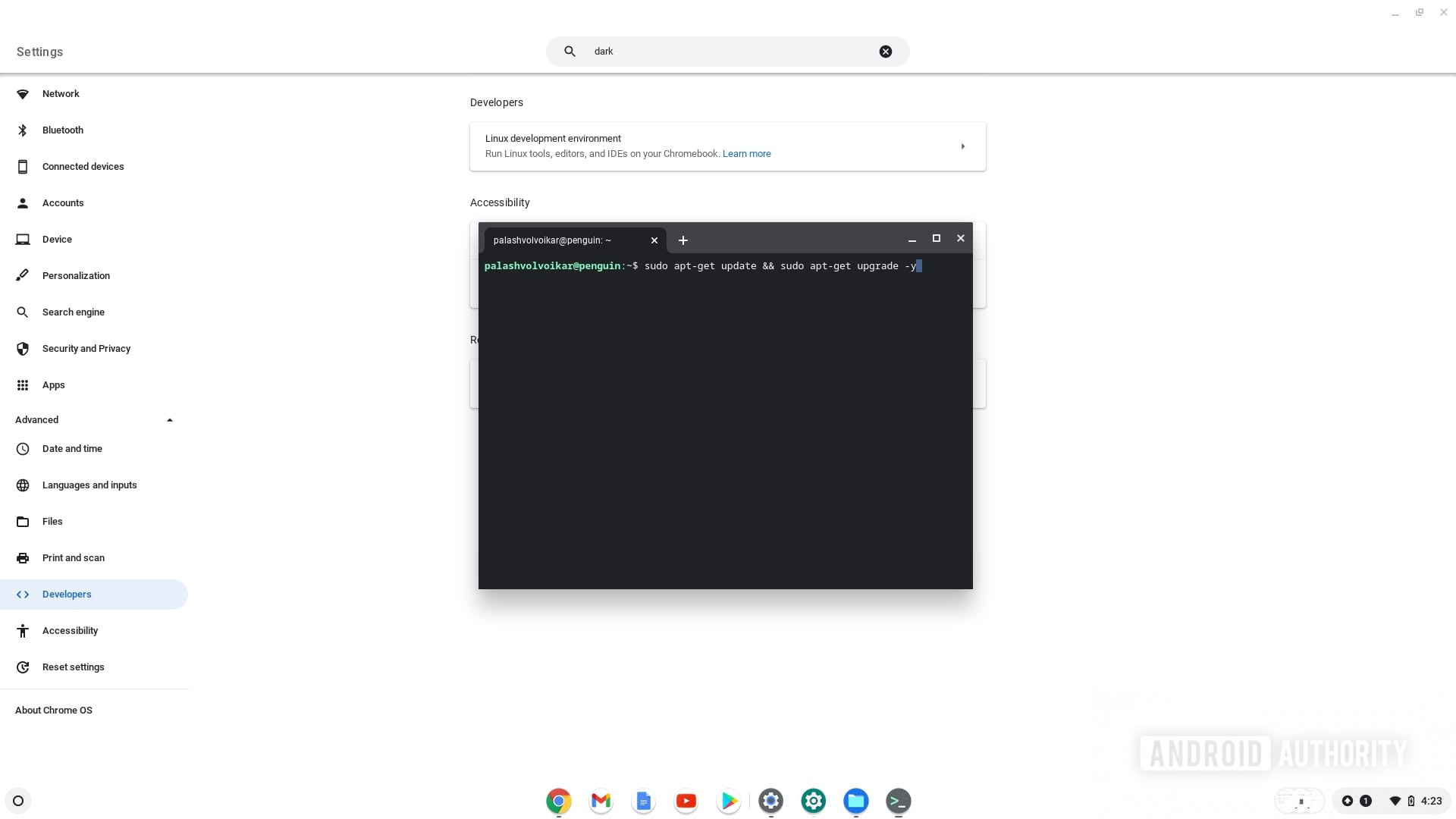Click the About Chrome OS link

(x=53, y=710)
